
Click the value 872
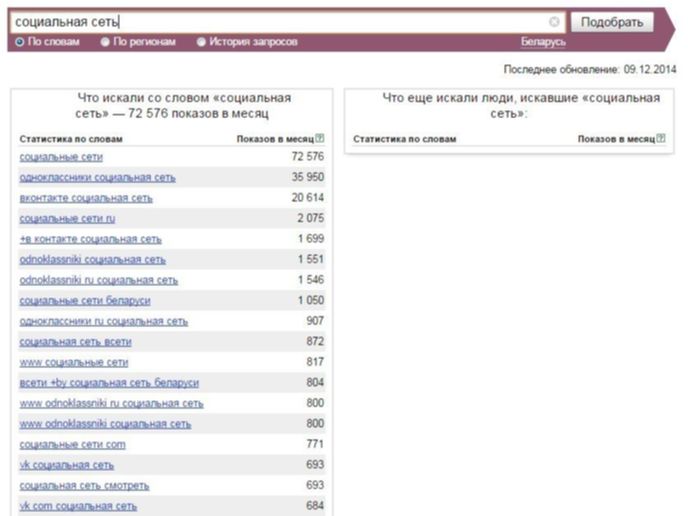coord(315,341)
